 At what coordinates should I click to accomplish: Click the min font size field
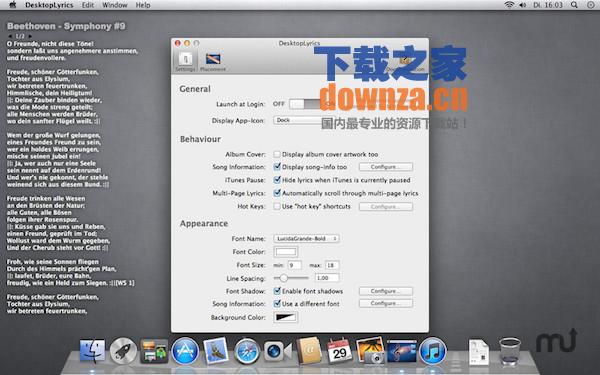[x=294, y=265]
